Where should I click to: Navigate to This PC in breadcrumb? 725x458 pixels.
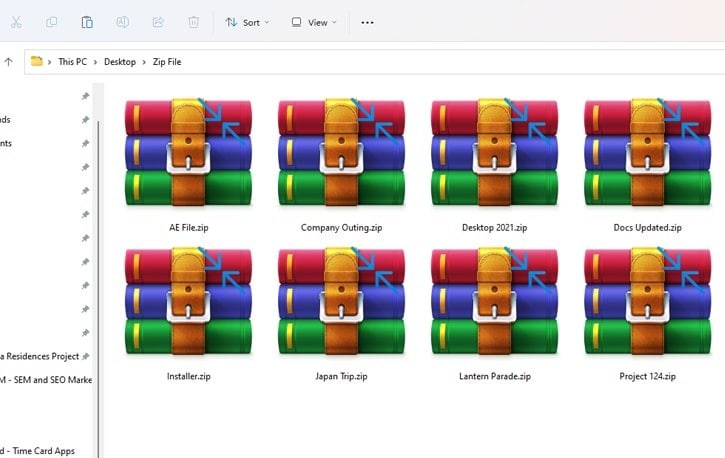pos(73,61)
